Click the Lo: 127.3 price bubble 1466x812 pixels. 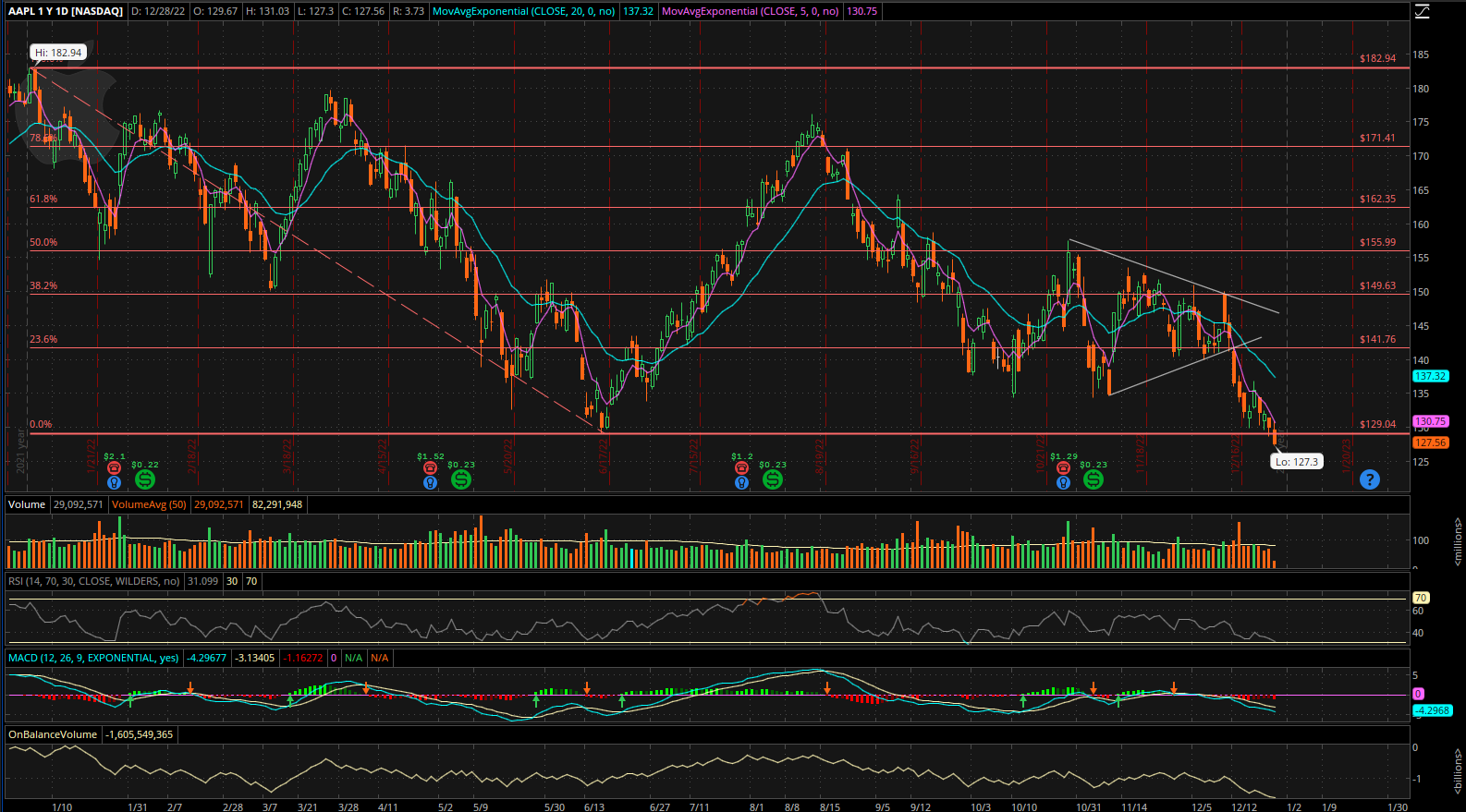click(1298, 462)
